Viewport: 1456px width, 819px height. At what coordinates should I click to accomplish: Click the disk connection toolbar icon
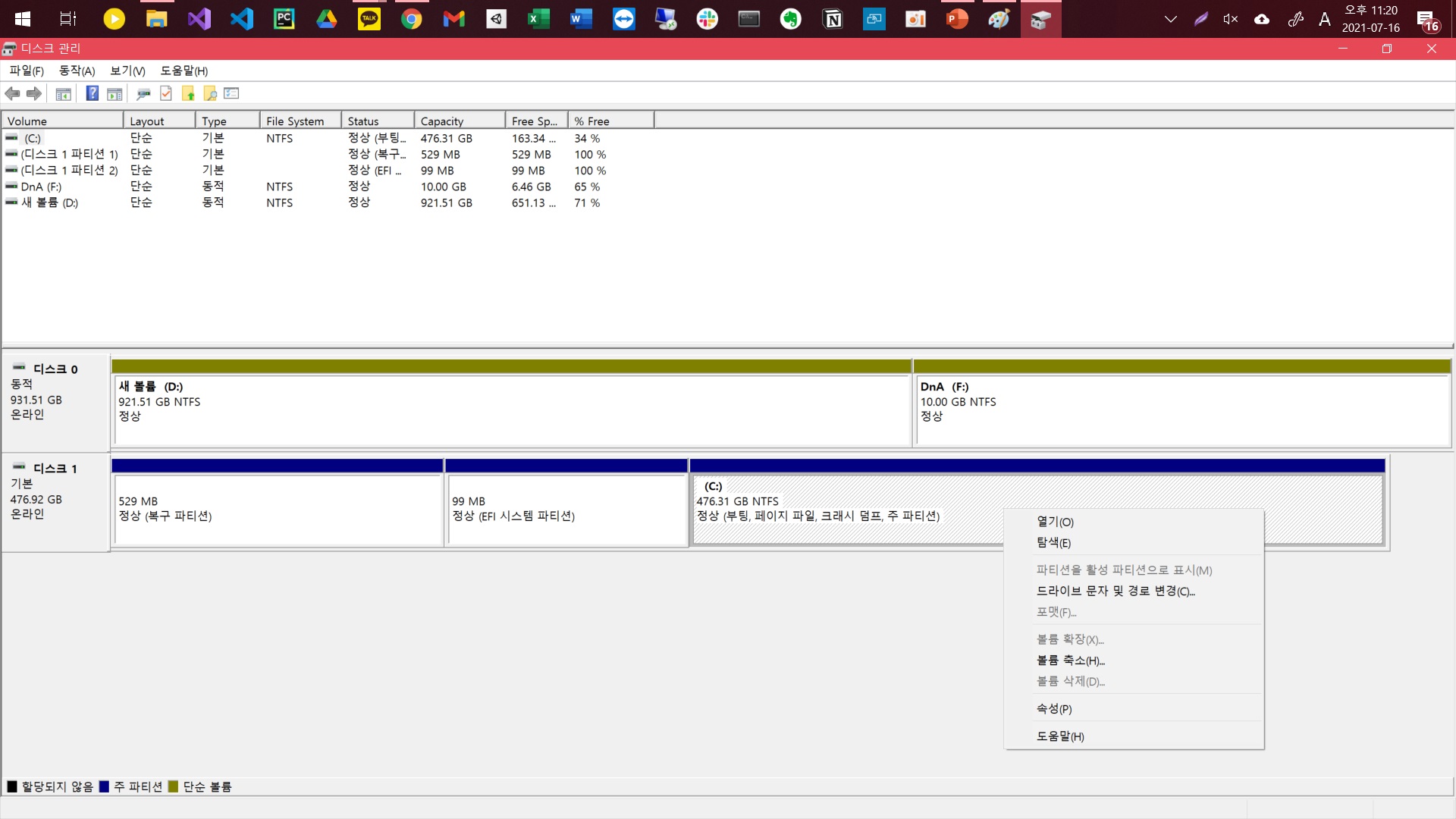pyautogui.click(x=143, y=93)
